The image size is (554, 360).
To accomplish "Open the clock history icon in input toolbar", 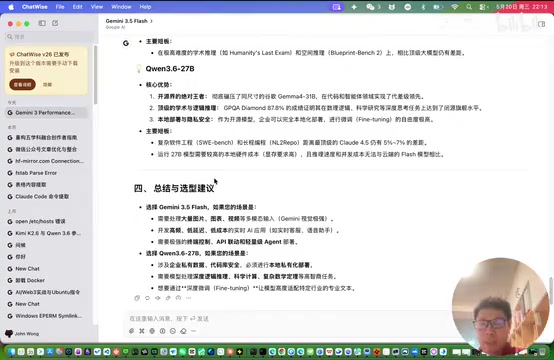I will pos(173,331).
